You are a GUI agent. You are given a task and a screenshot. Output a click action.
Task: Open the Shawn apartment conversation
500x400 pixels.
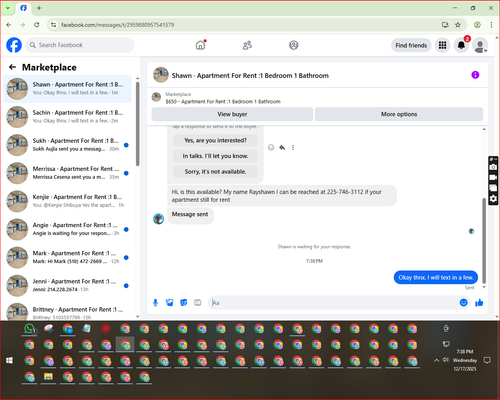(68, 89)
